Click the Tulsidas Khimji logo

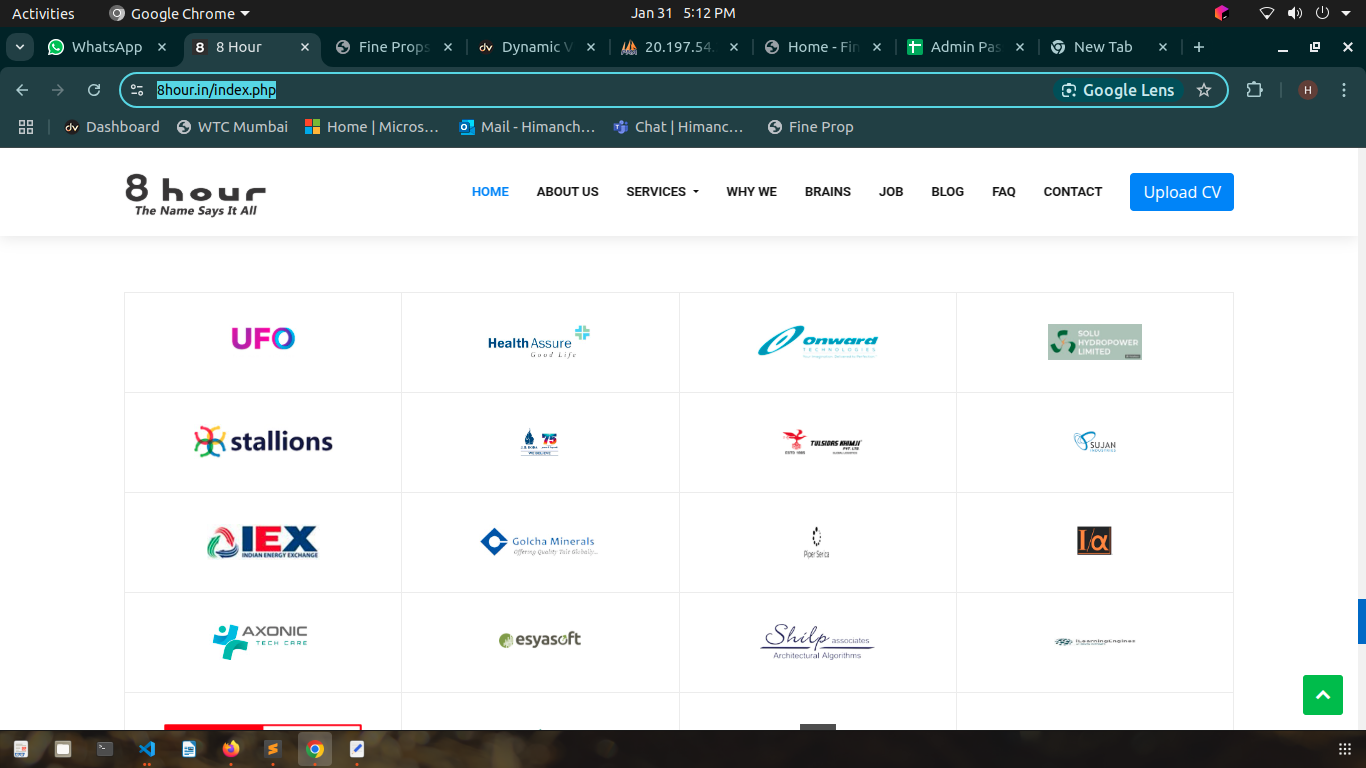point(822,442)
